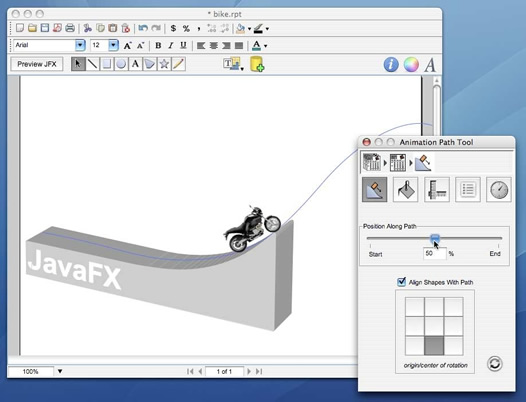Open the paint bucket fill inspector tab

point(406,190)
